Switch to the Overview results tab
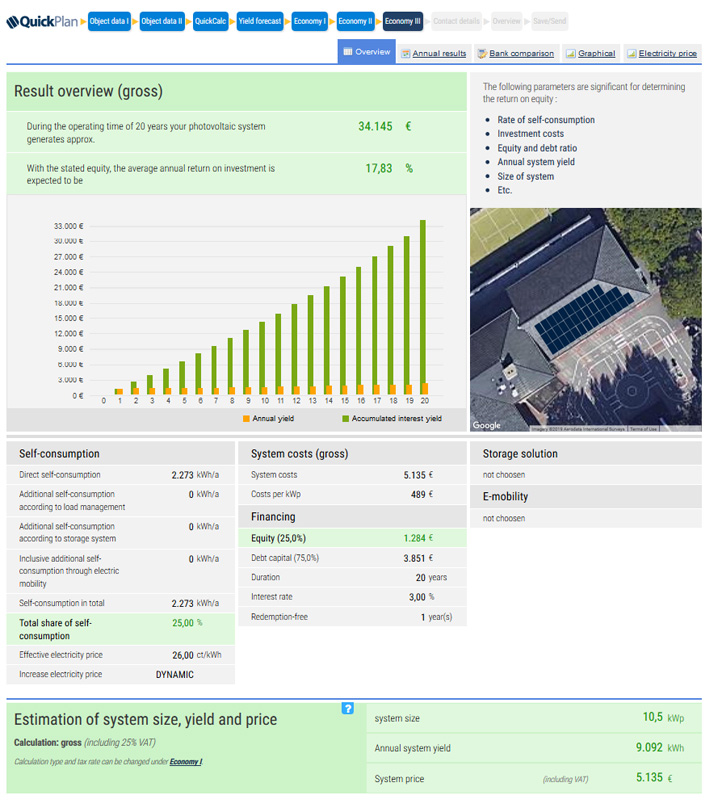The height and width of the screenshot is (800, 705). [x=366, y=52]
